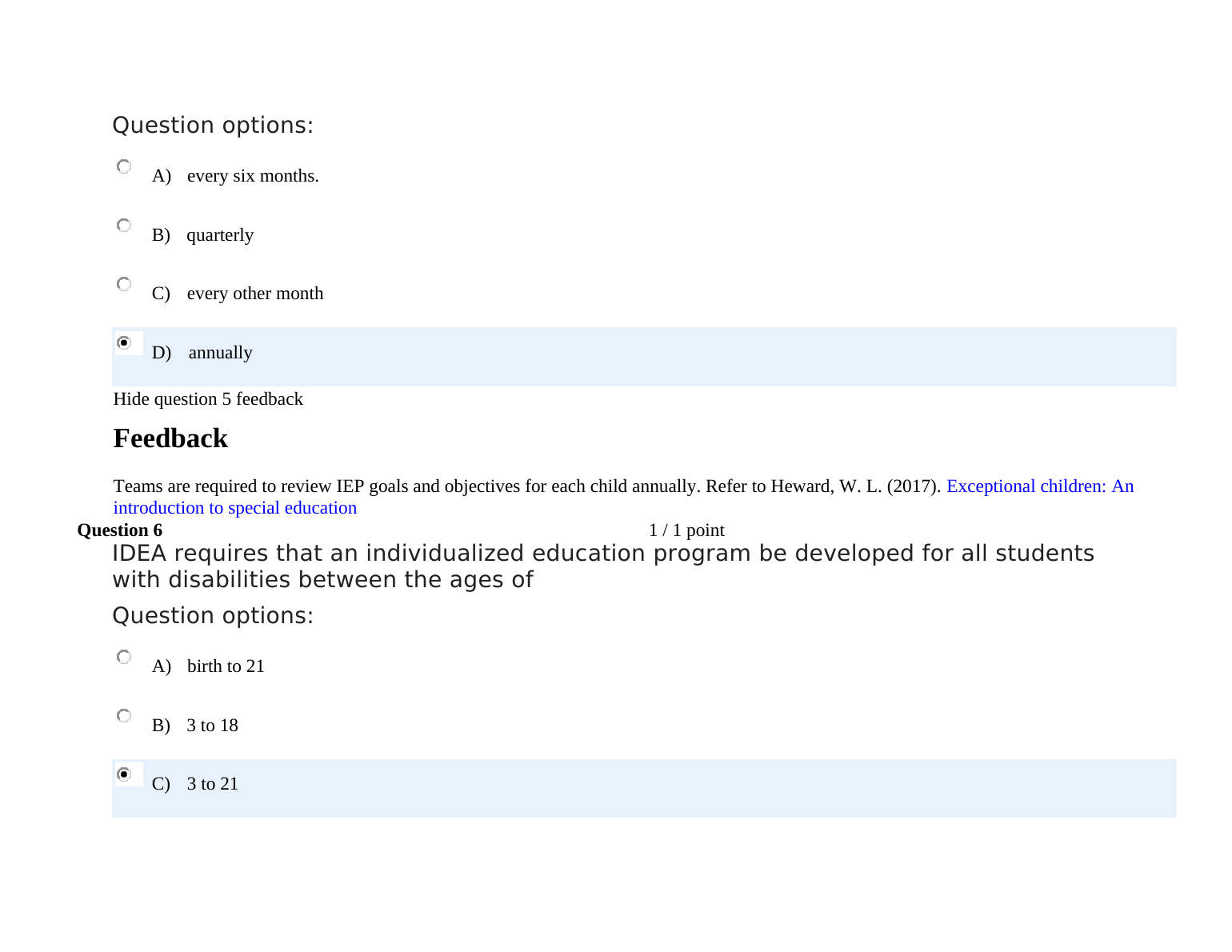Choose the radio button beside "3 to 18"
Image resolution: width=1232 pixels, height=952 pixels.
click(124, 715)
